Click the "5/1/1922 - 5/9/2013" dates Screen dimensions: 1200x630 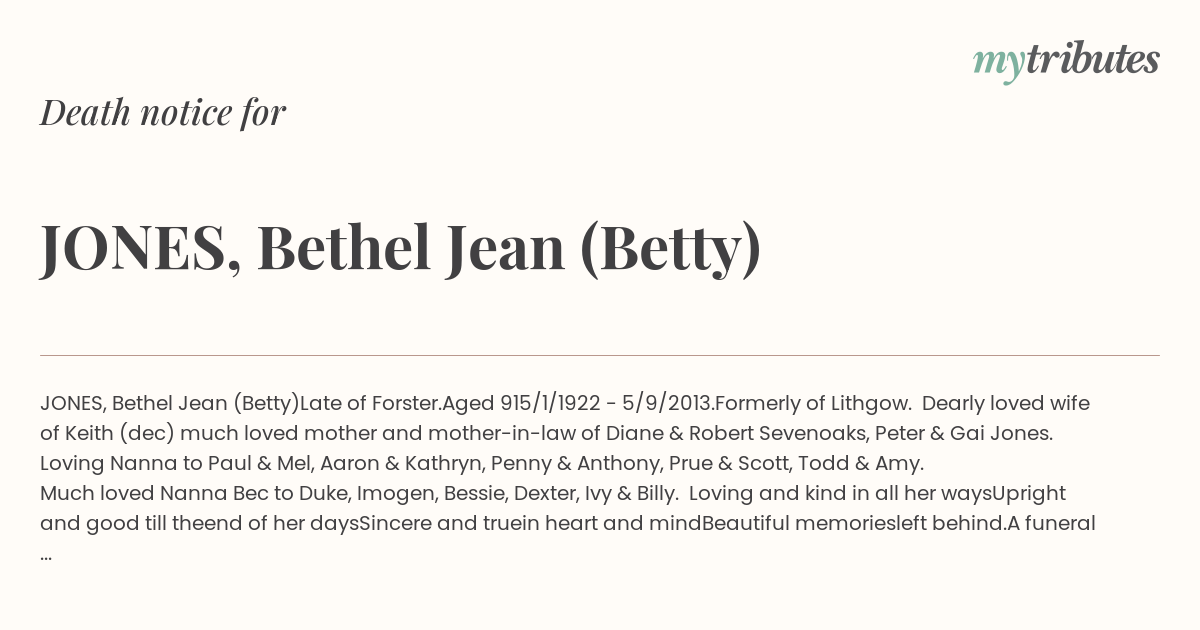613,403
